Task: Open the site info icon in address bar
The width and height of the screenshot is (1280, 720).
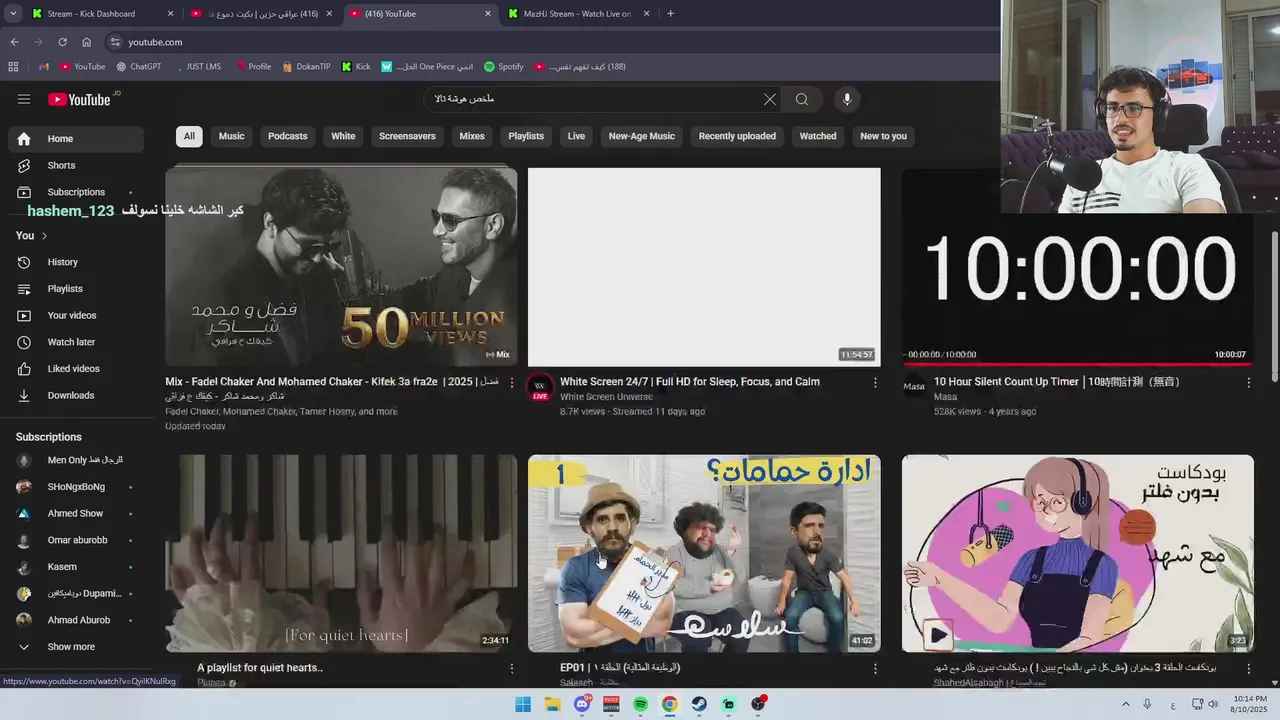Action: coord(115,42)
